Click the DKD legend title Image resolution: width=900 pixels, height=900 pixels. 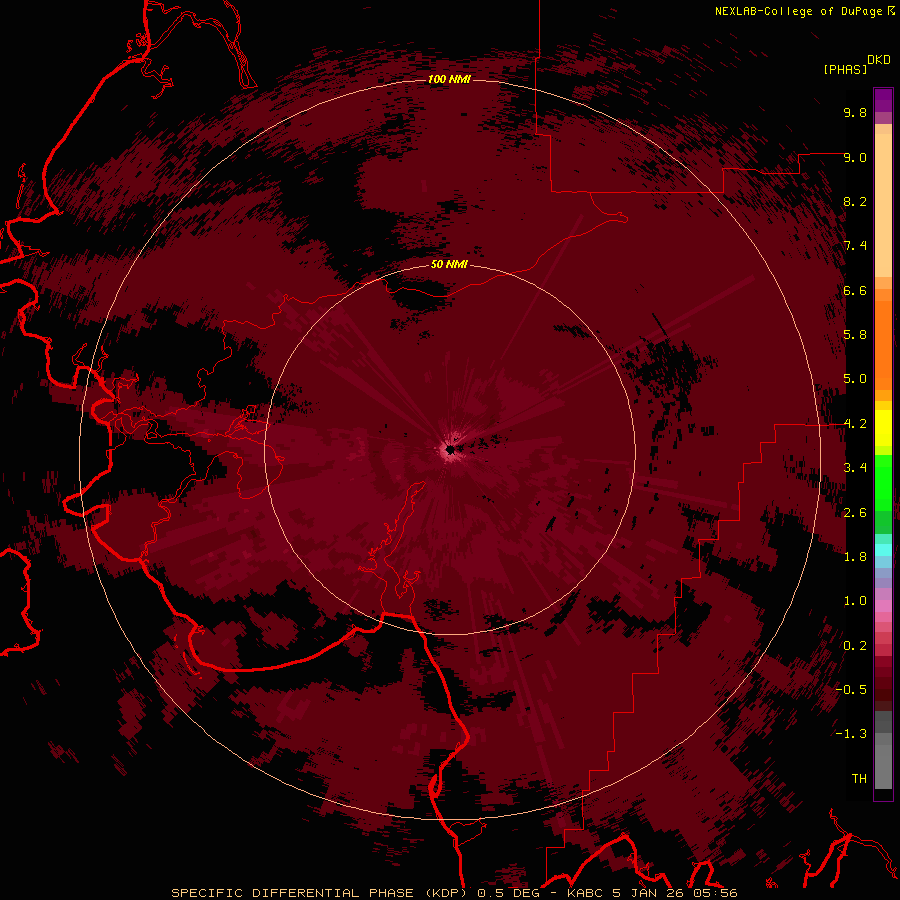point(878,60)
